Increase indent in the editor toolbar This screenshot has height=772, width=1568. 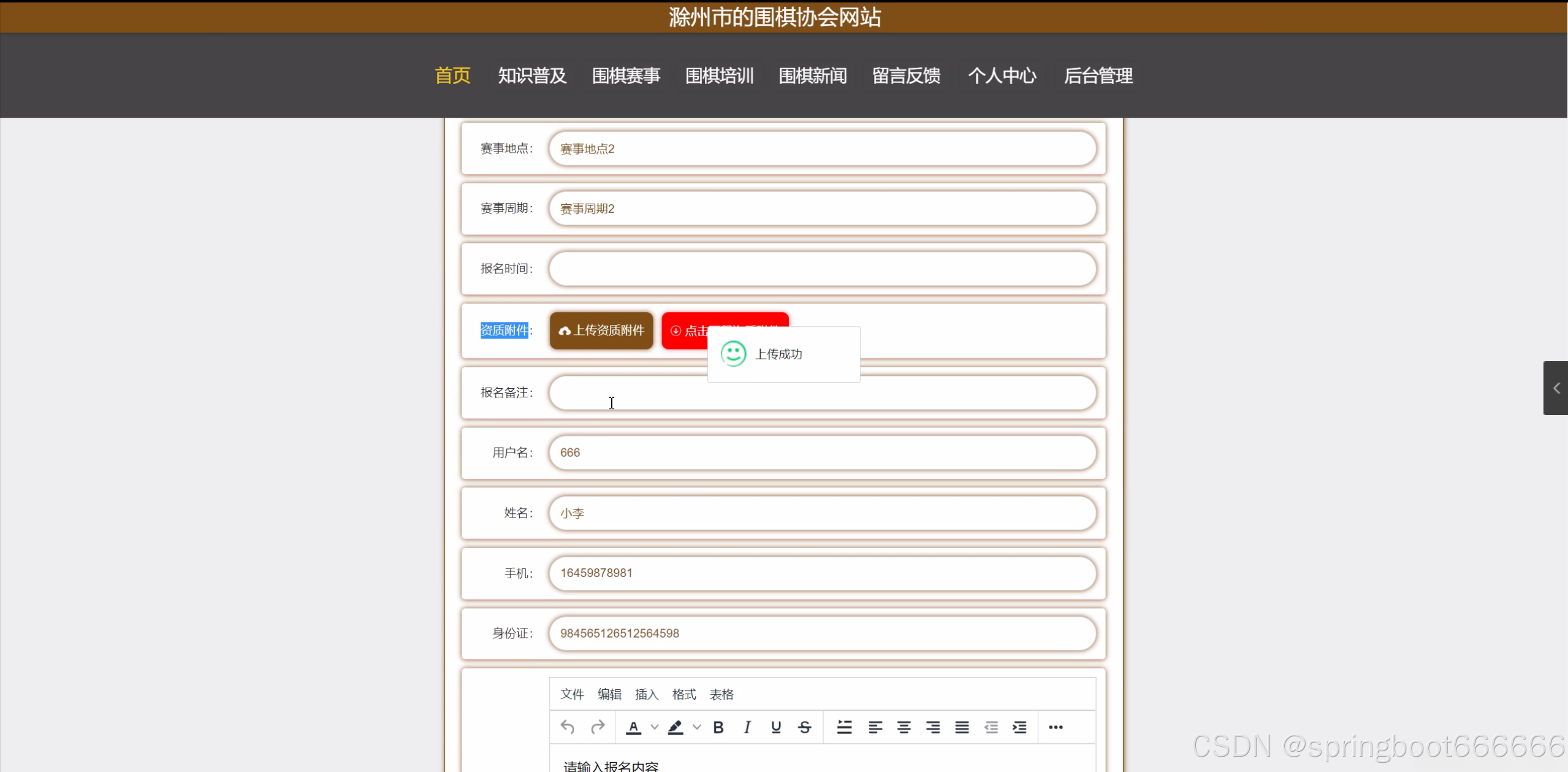[x=1019, y=727]
